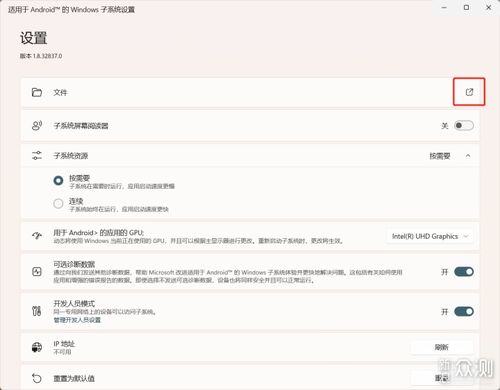Open the 管理开发人员设置 link
The width and height of the screenshot is (500, 390).
(x=77, y=320)
